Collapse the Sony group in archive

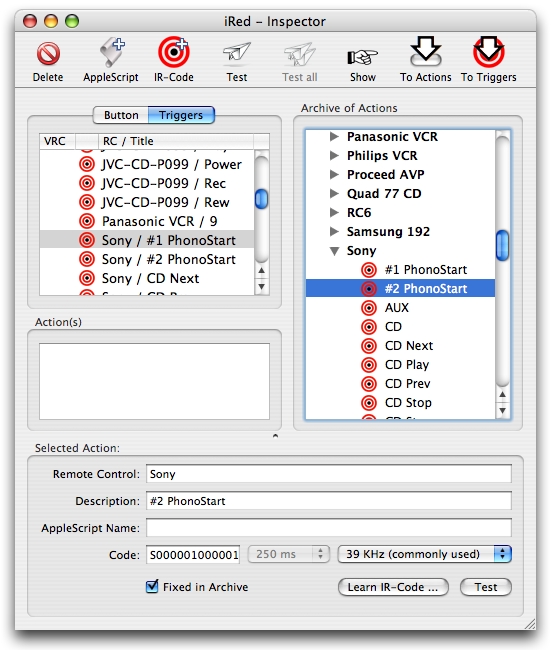334,251
